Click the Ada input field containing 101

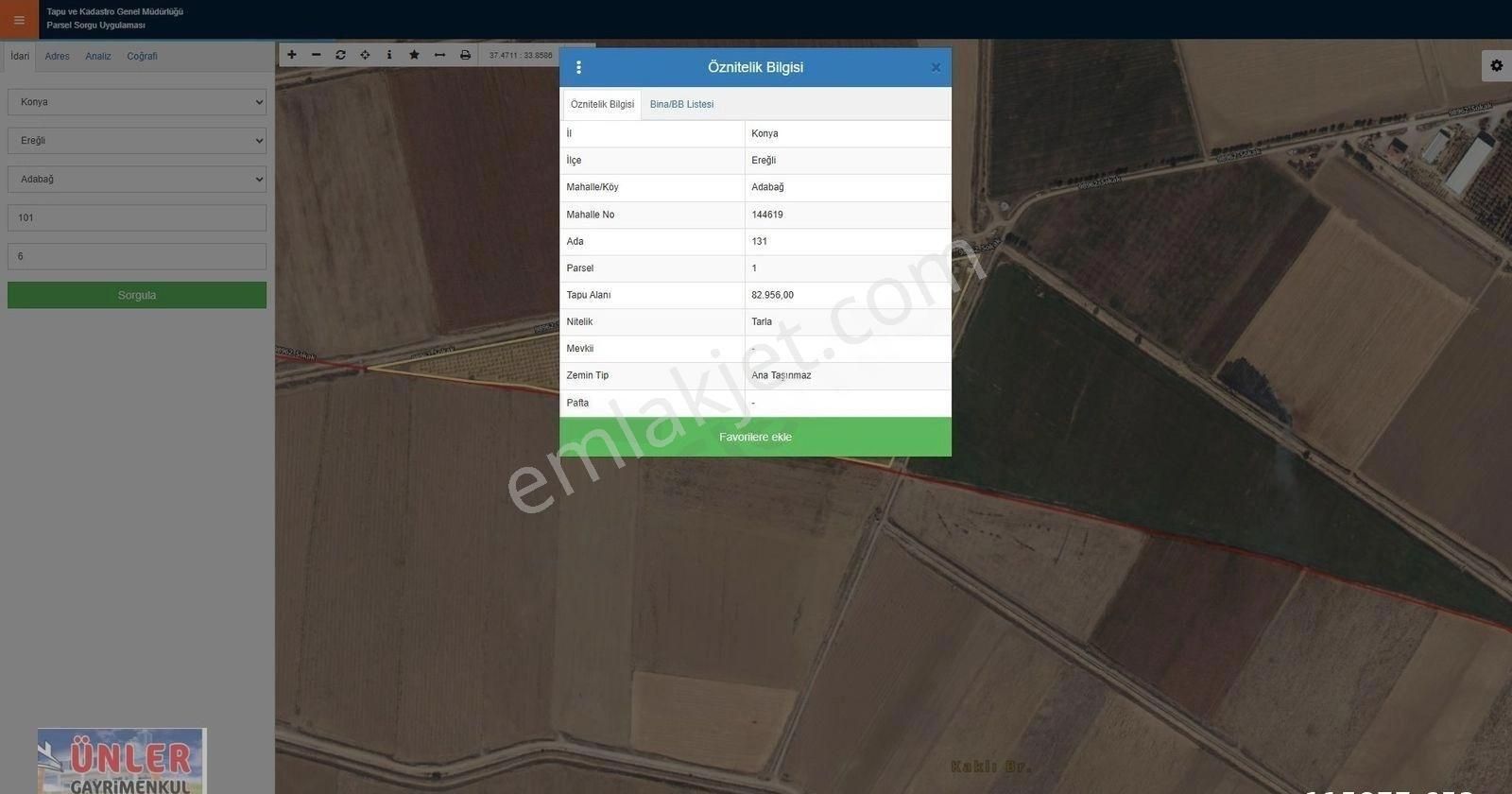click(137, 218)
